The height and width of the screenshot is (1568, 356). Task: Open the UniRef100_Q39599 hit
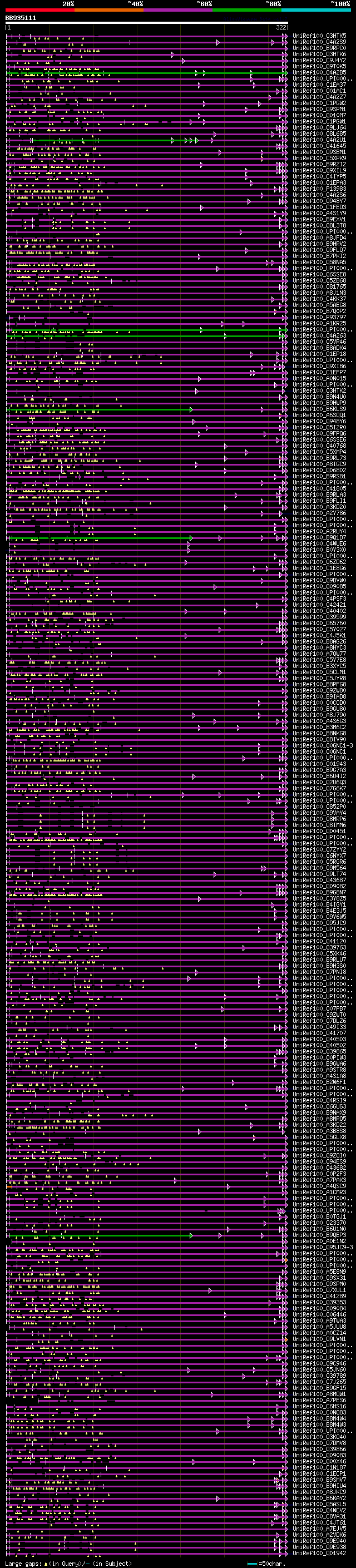319,617
